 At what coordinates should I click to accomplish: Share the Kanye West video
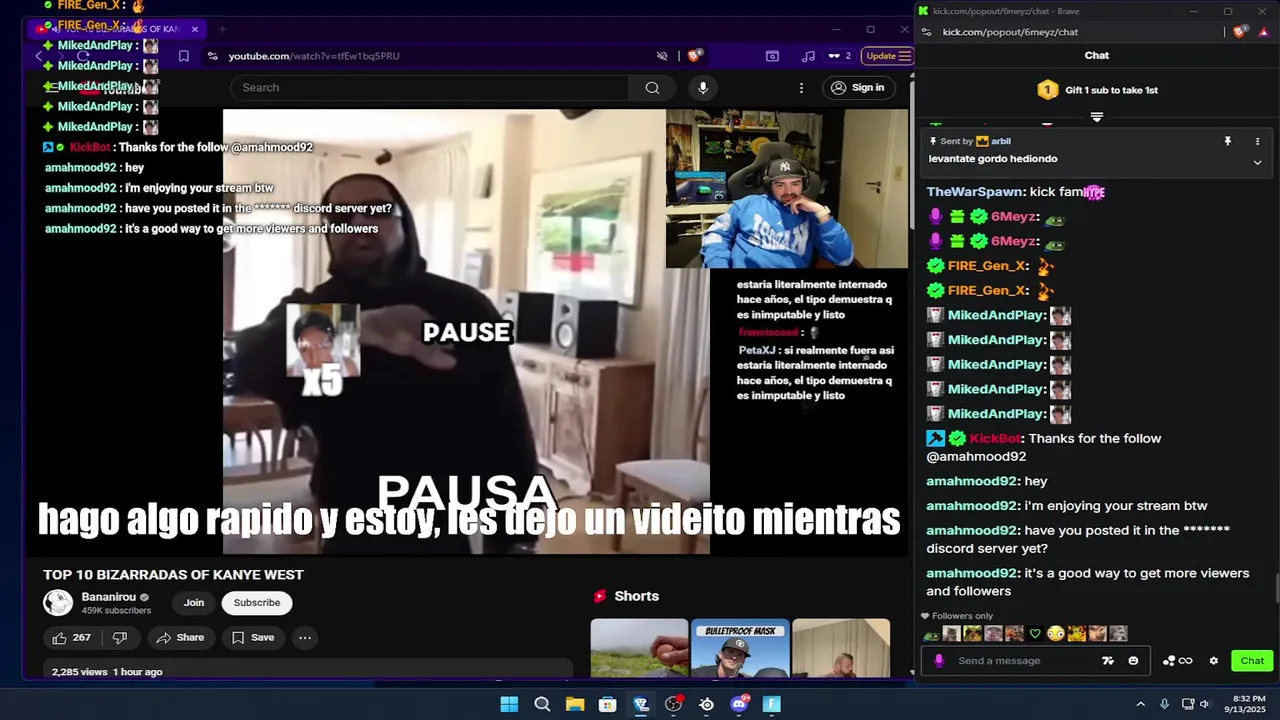180,638
